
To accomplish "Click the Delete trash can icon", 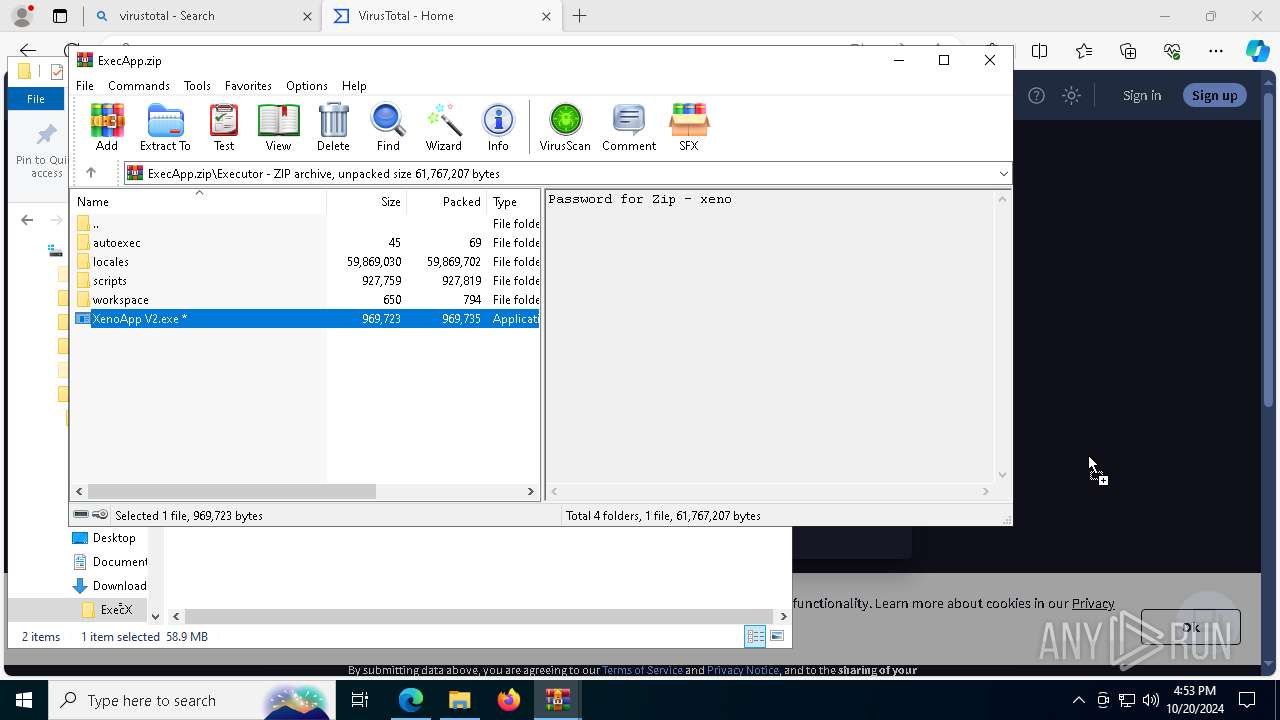I will pyautogui.click(x=333, y=127).
